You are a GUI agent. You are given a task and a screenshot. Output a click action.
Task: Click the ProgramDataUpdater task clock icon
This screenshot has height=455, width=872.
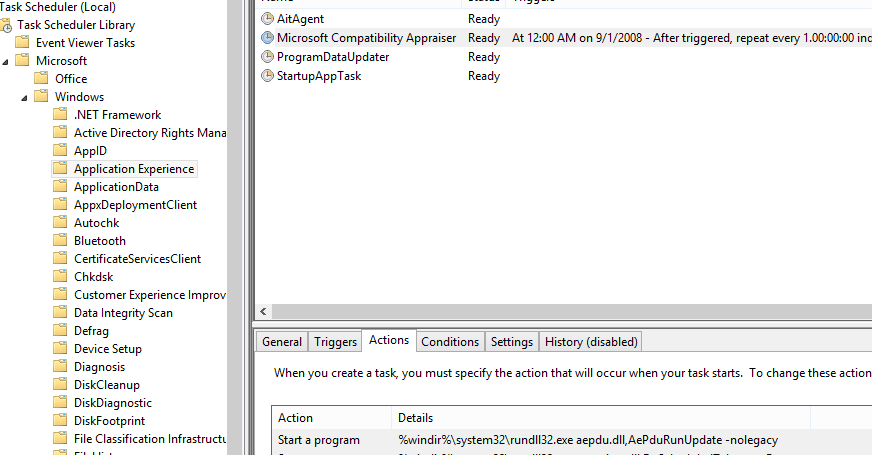(x=267, y=57)
